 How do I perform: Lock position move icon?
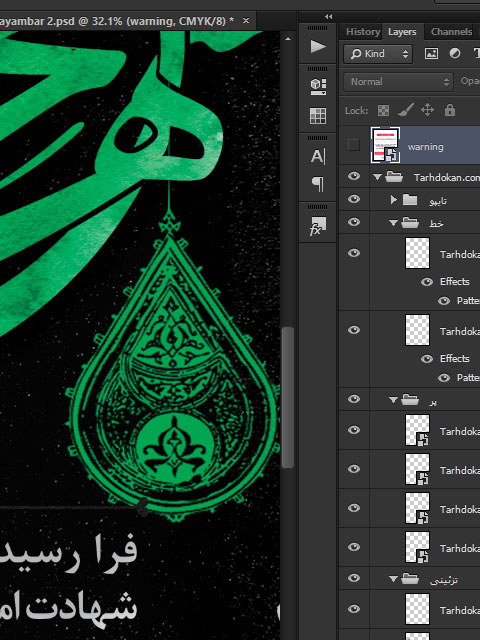[427, 110]
